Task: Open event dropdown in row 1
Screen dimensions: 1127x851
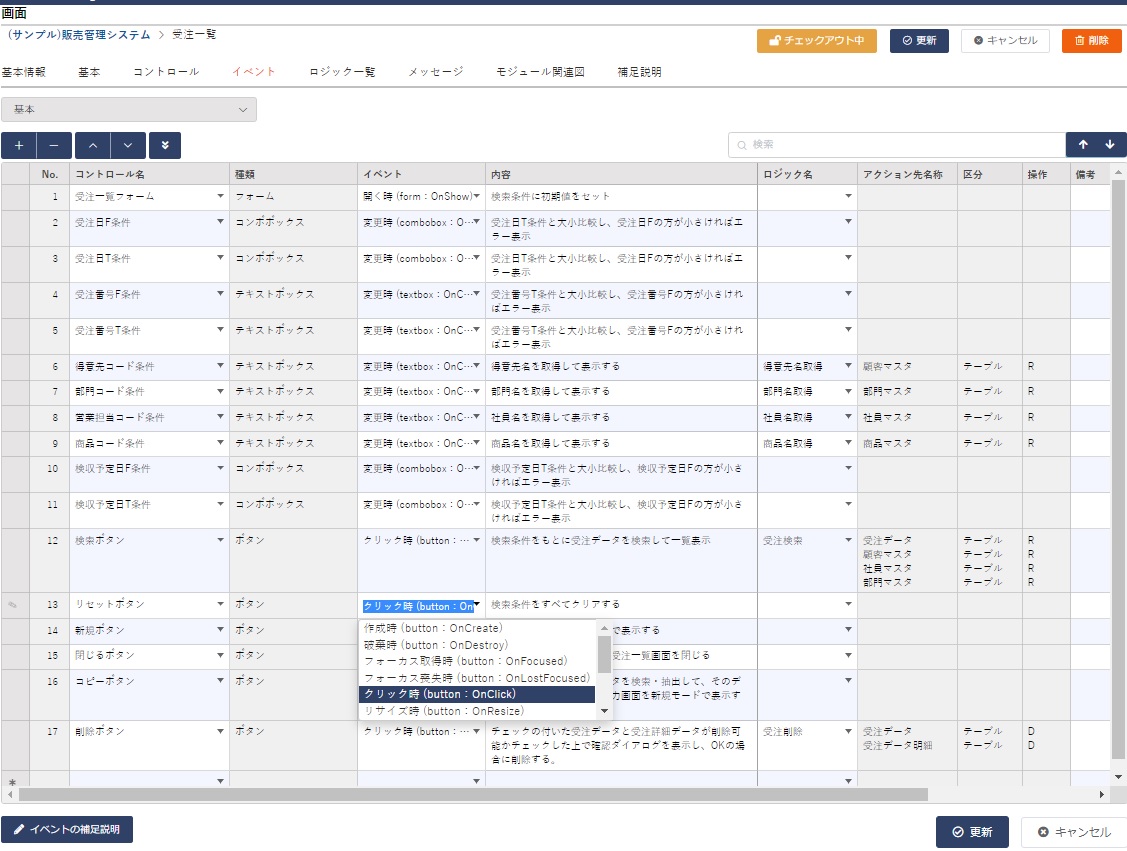Action: click(476, 196)
